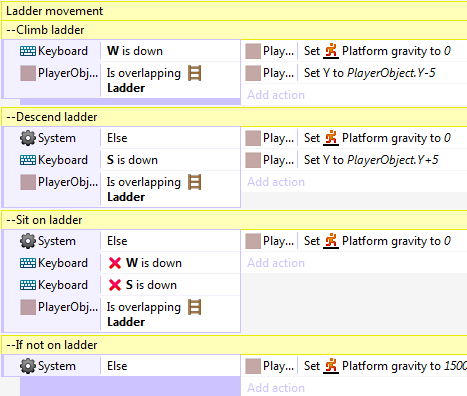Viewport: 467px width, 396px height.
Task: Click the Play... object icon in Sit on ladder action
Action: tap(253, 241)
